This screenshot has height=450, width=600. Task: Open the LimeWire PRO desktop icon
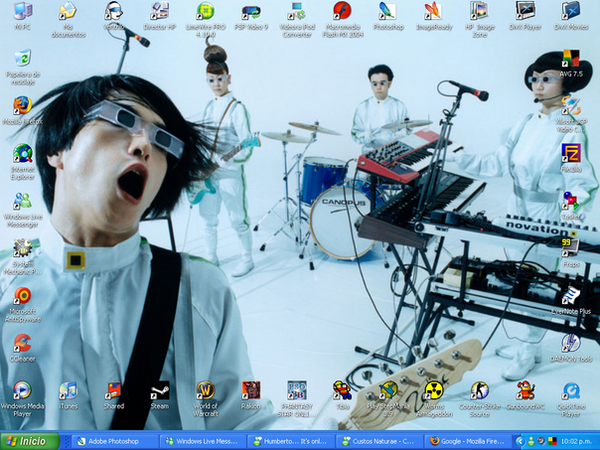click(205, 11)
